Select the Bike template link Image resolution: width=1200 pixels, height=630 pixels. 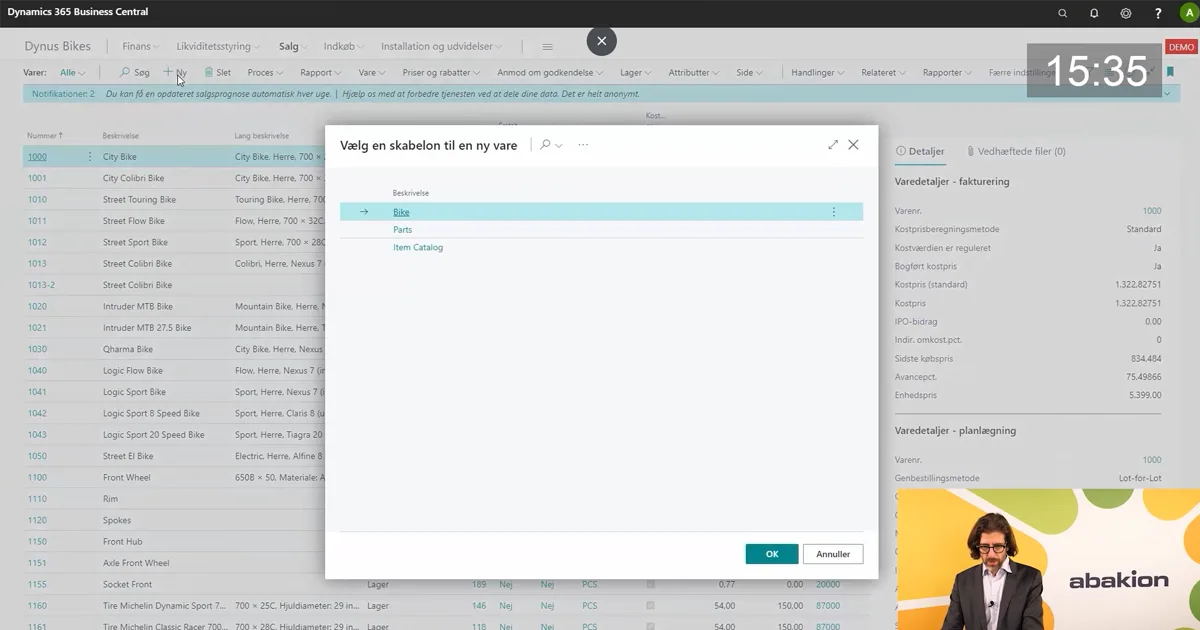point(401,212)
